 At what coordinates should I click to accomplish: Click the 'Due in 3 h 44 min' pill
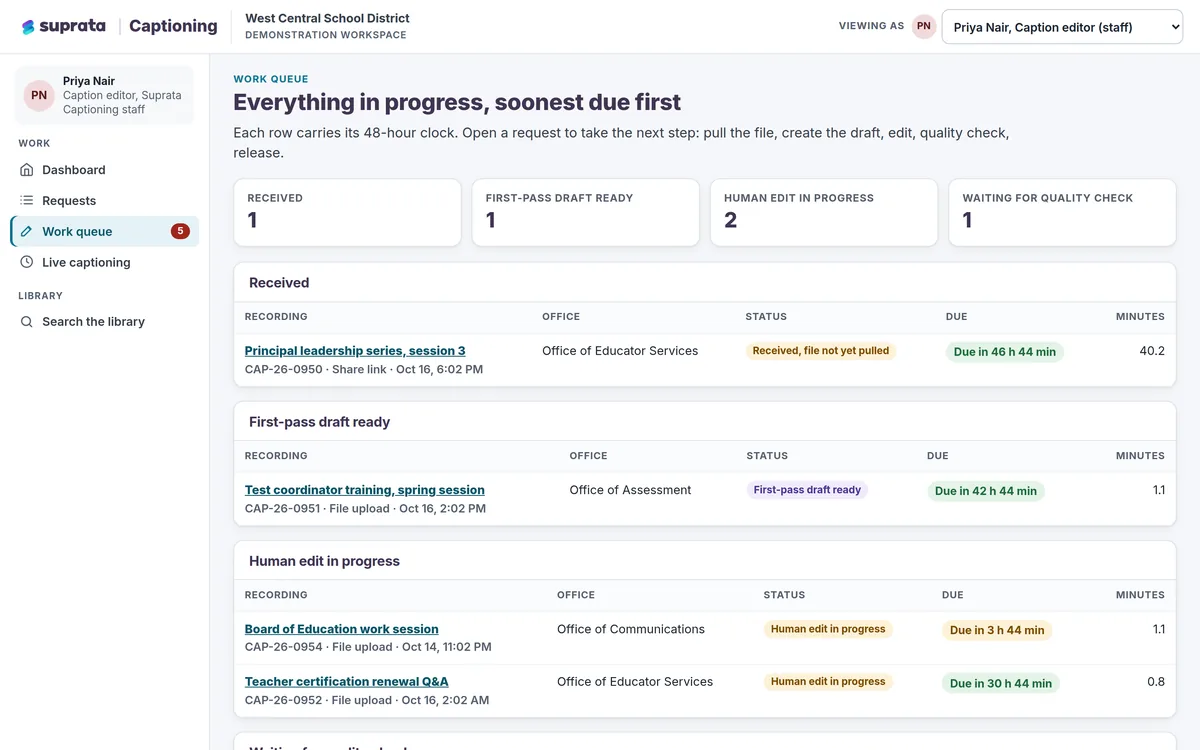click(997, 630)
